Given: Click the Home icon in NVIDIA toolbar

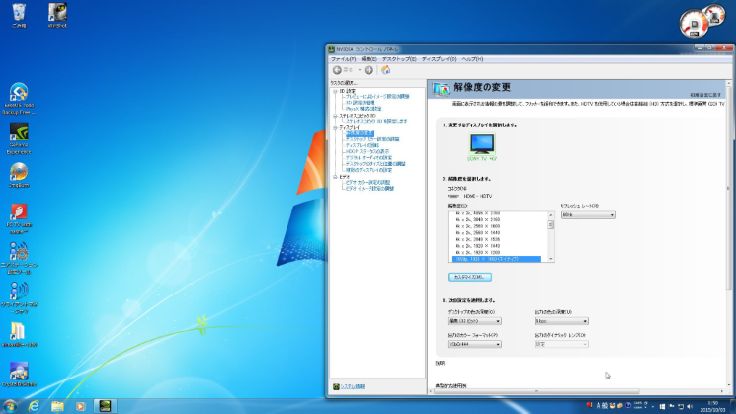Looking at the screenshot, I should point(385,70).
